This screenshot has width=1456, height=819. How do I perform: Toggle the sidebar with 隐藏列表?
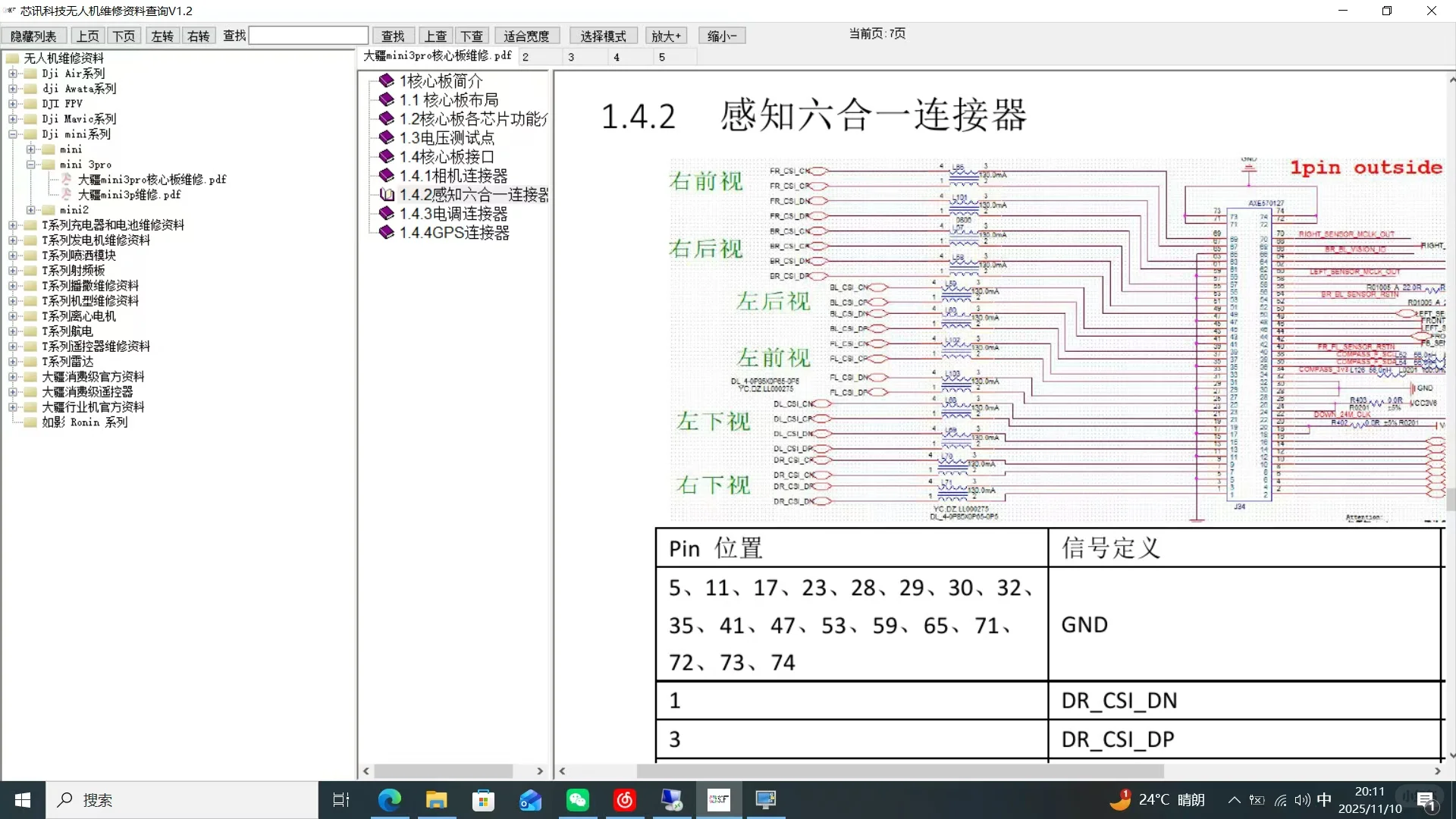tap(33, 35)
